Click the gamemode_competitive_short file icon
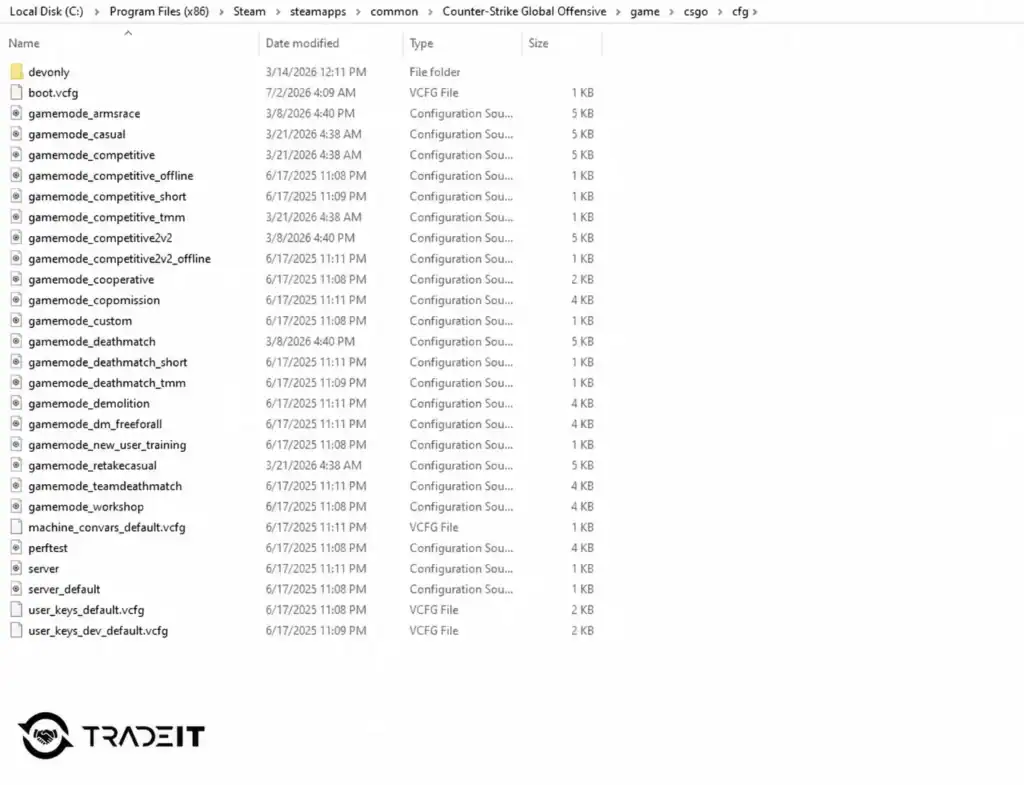The height and width of the screenshot is (785, 1024). (x=16, y=196)
